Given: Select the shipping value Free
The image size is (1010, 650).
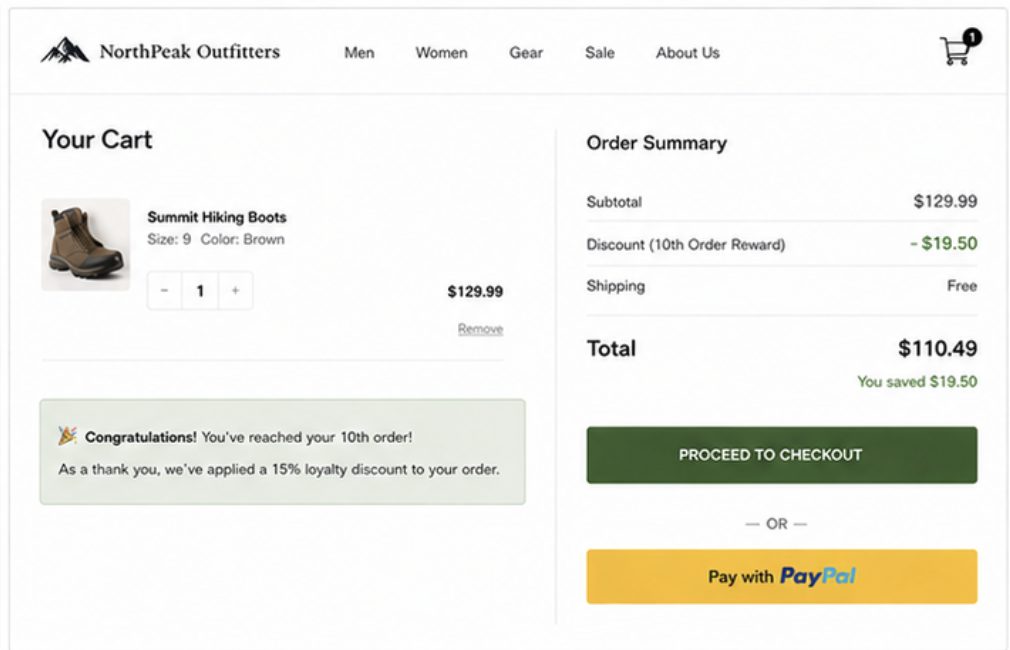Looking at the screenshot, I should click(x=962, y=286).
